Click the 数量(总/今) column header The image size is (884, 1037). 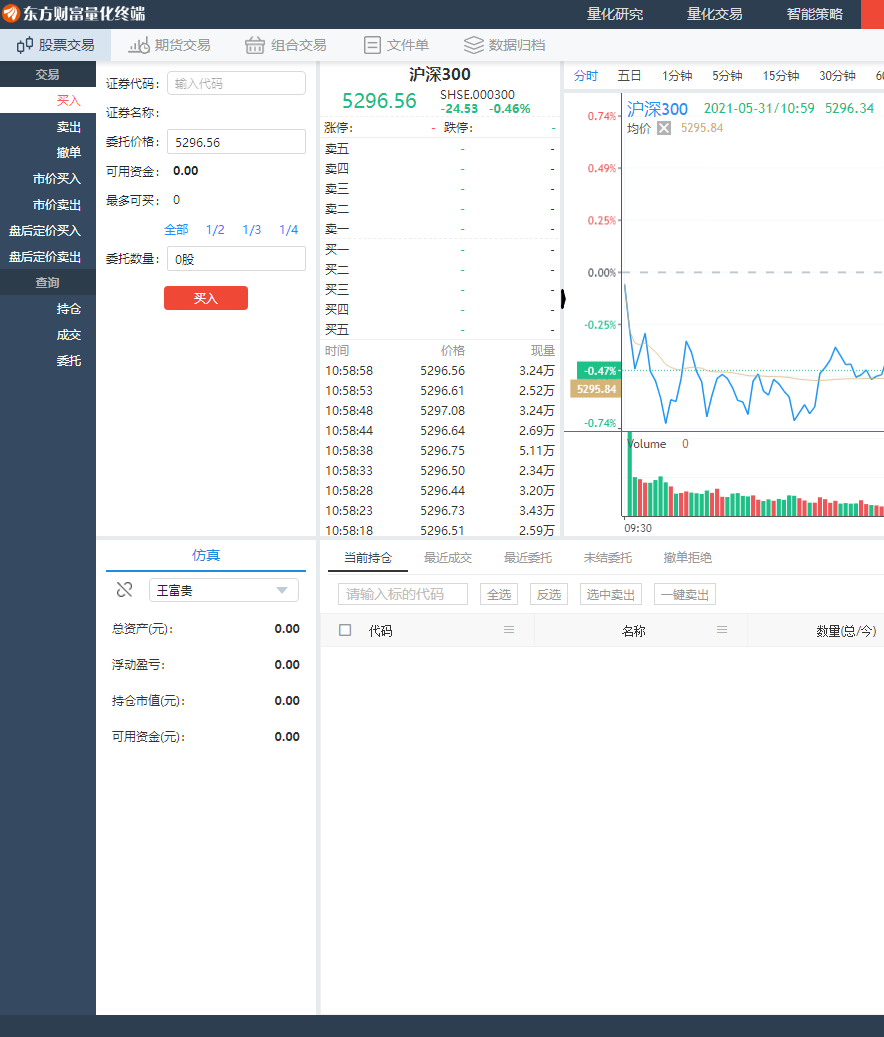846,631
